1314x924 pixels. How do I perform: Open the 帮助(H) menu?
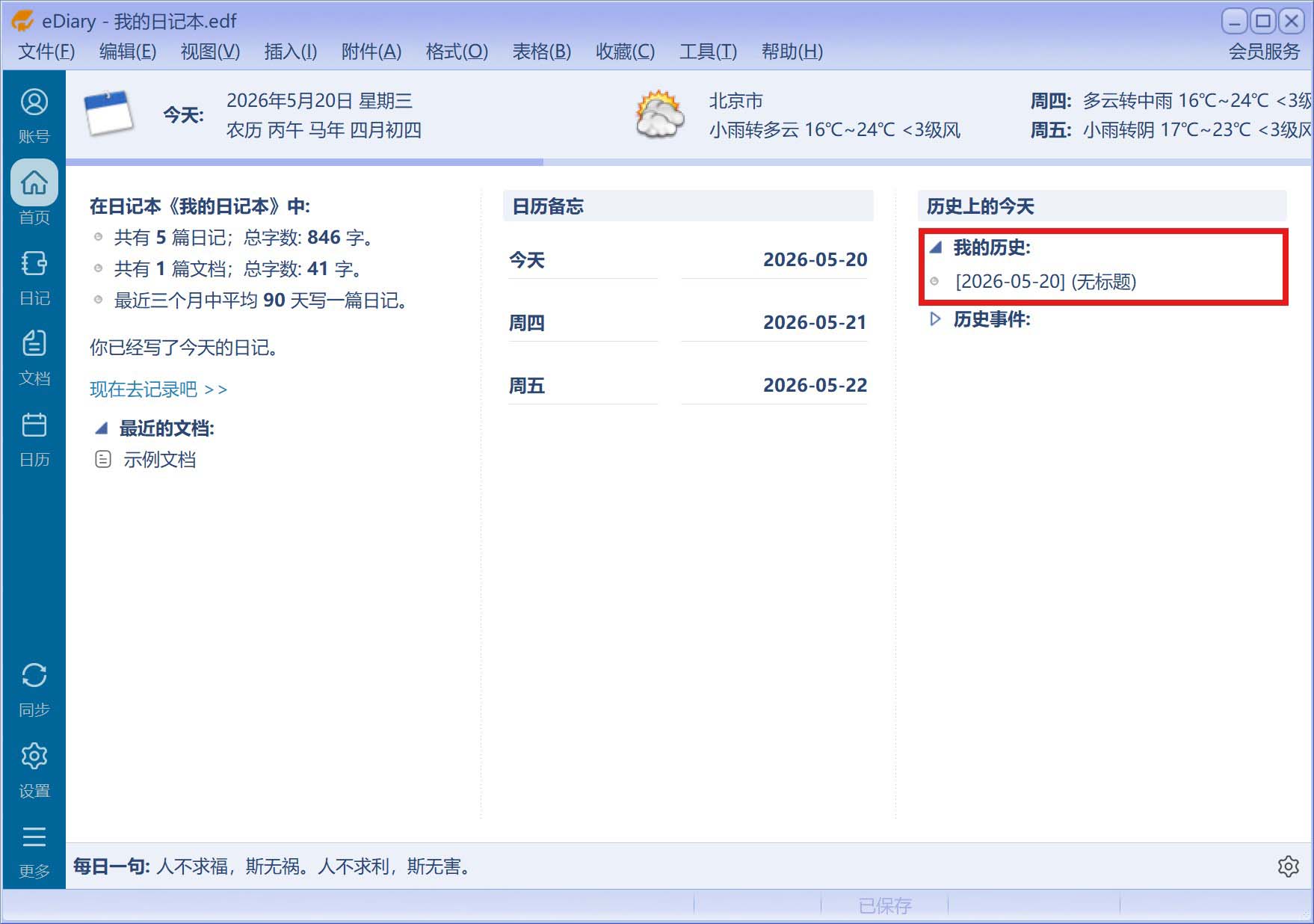pyautogui.click(x=792, y=52)
